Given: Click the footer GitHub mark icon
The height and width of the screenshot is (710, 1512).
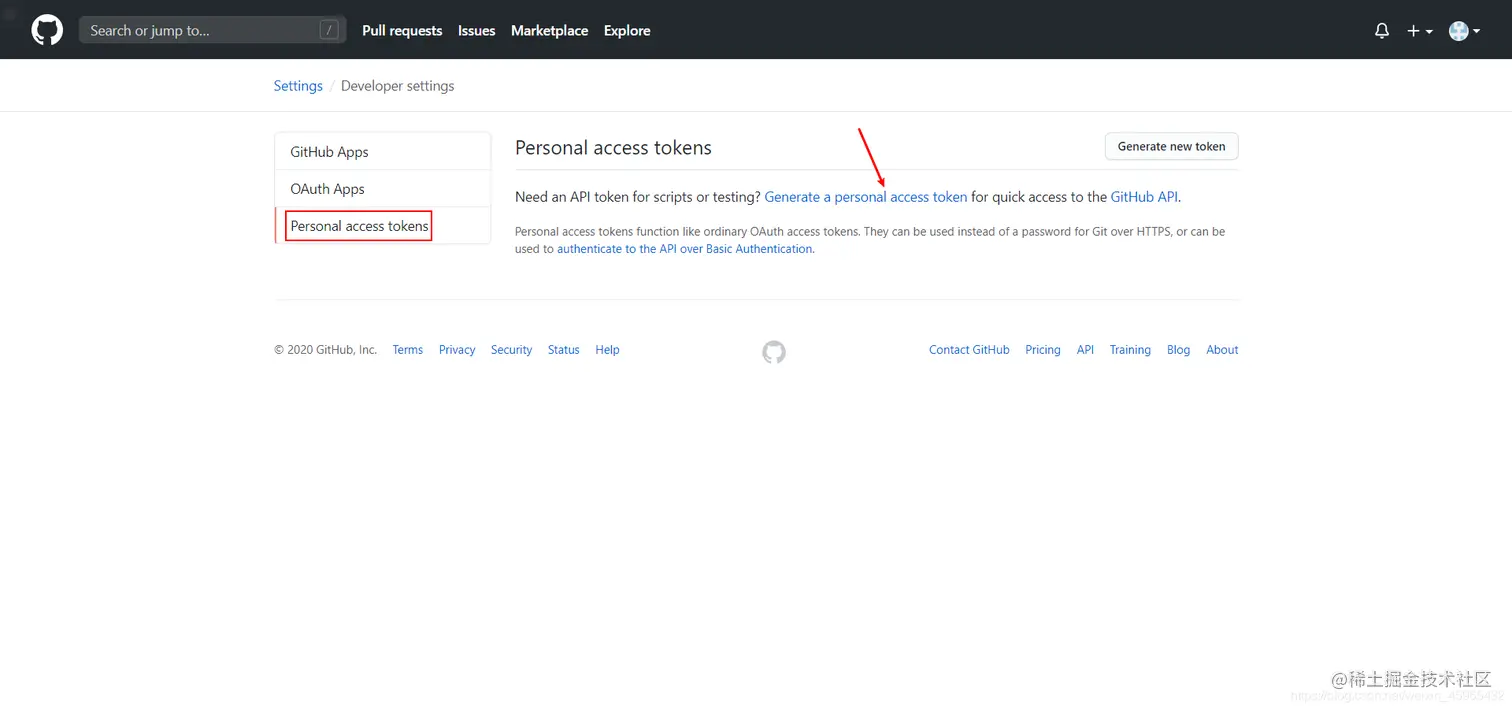Looking at the screenshot, I should click(x=774, y=351).
